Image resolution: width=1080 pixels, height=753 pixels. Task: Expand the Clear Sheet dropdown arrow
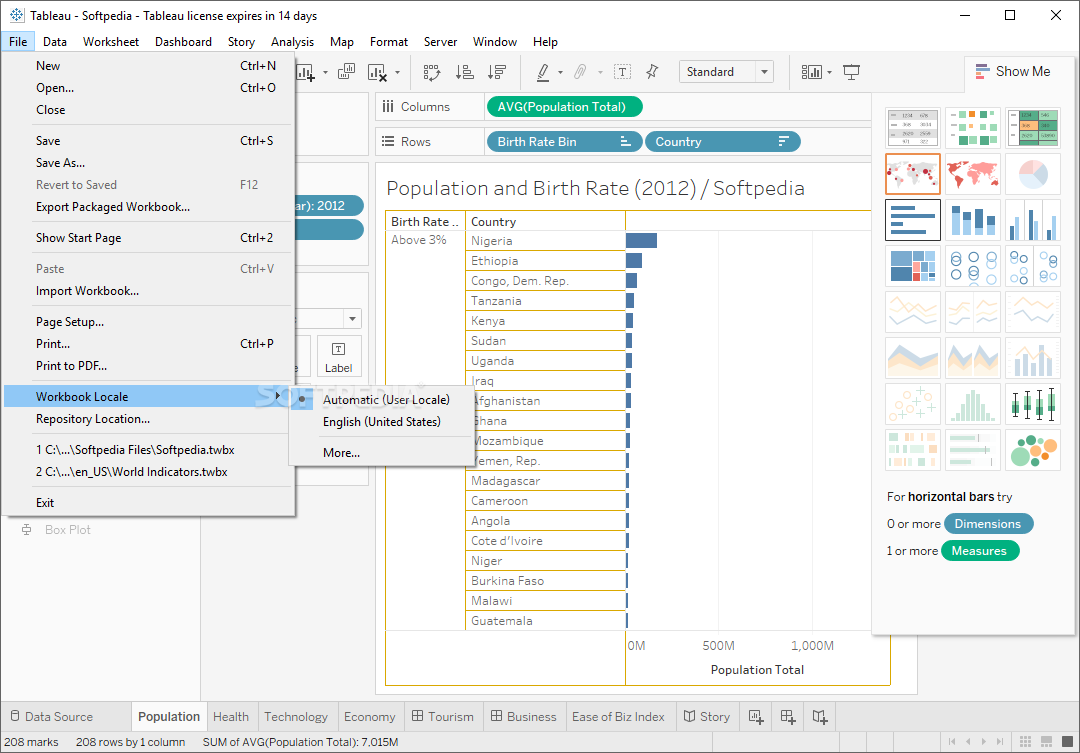pyautogui.click(x=397, y=72)
